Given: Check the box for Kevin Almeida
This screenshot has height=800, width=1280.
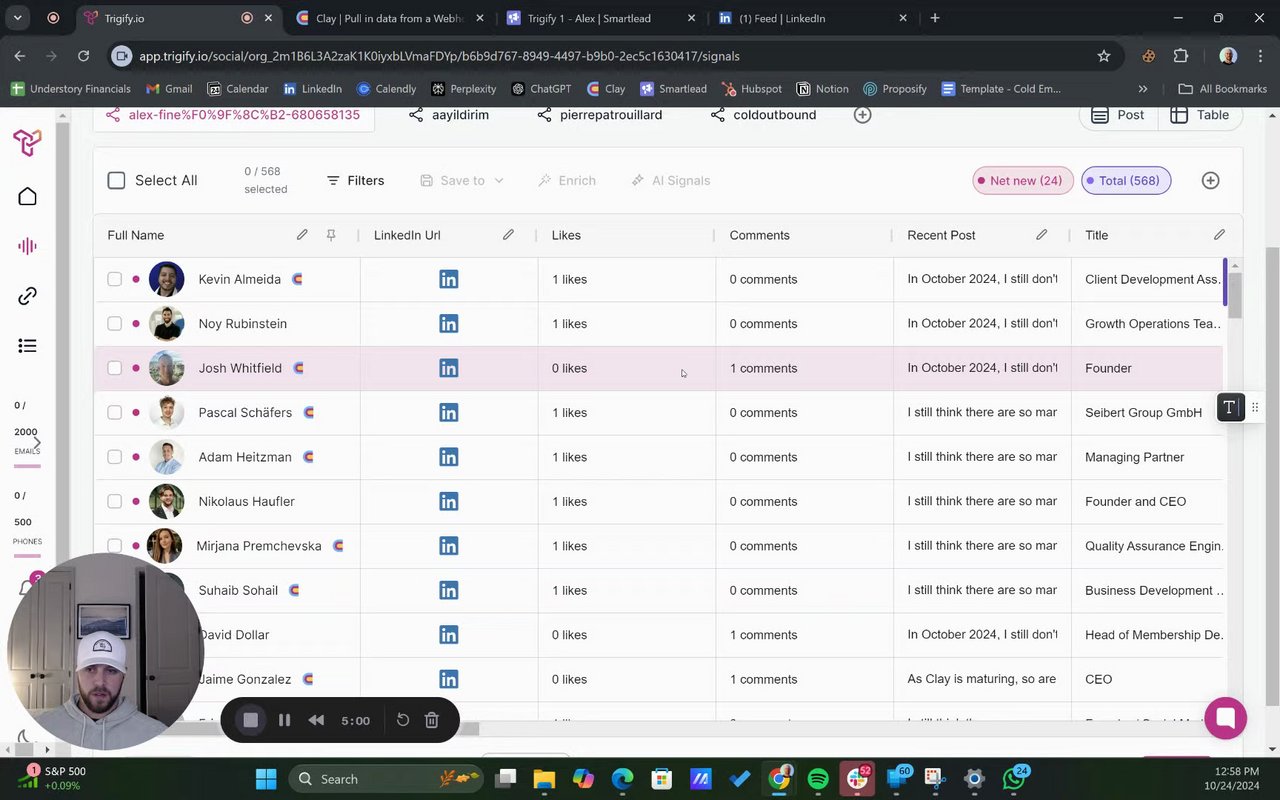Looking at the screenshot, I should point(114,279).
